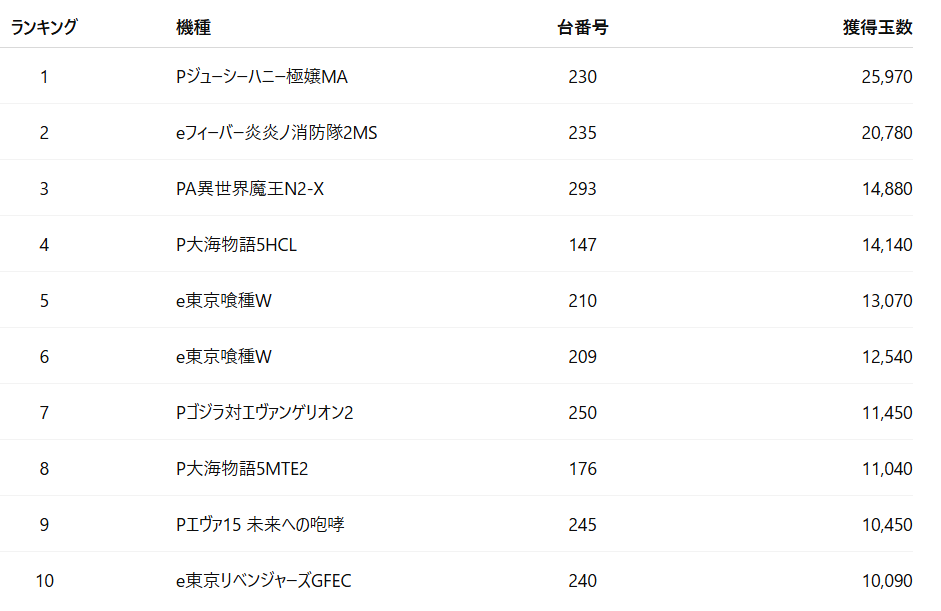941x611 pixels.
Task: Select e東京リベンジャーズGFEC machine name
Action: pos(264,581)
